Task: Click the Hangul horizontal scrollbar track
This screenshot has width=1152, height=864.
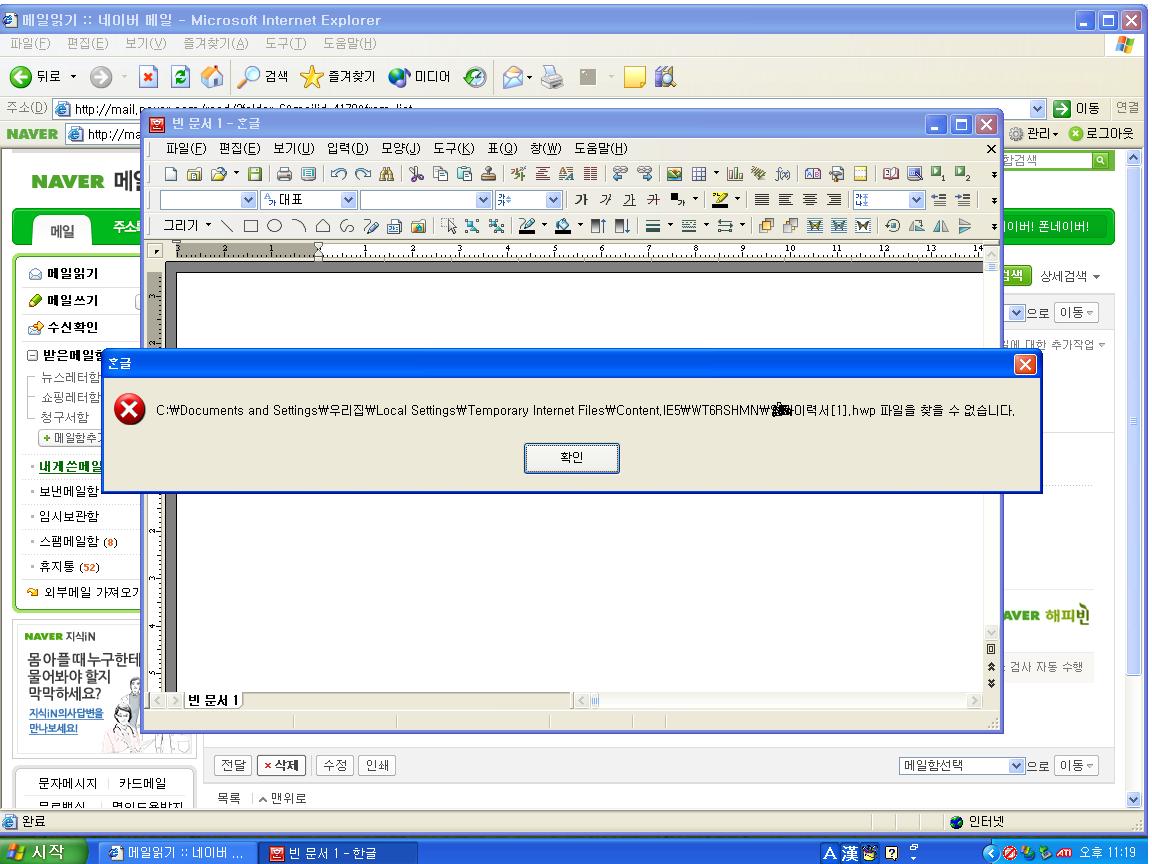Action: (779, 701)
